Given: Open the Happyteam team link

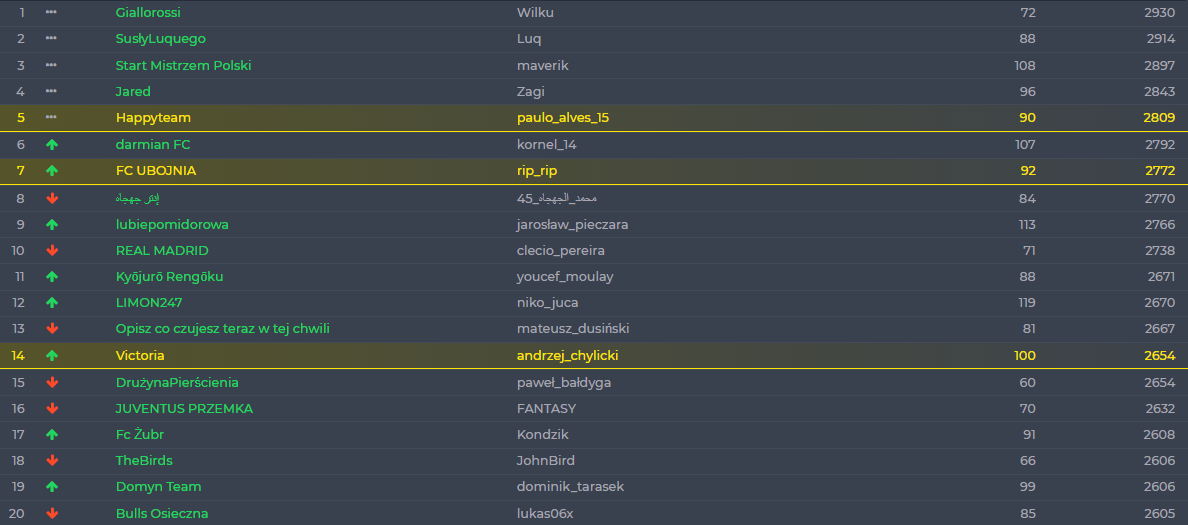Looking at the screenshot, I should pos(153,118).
